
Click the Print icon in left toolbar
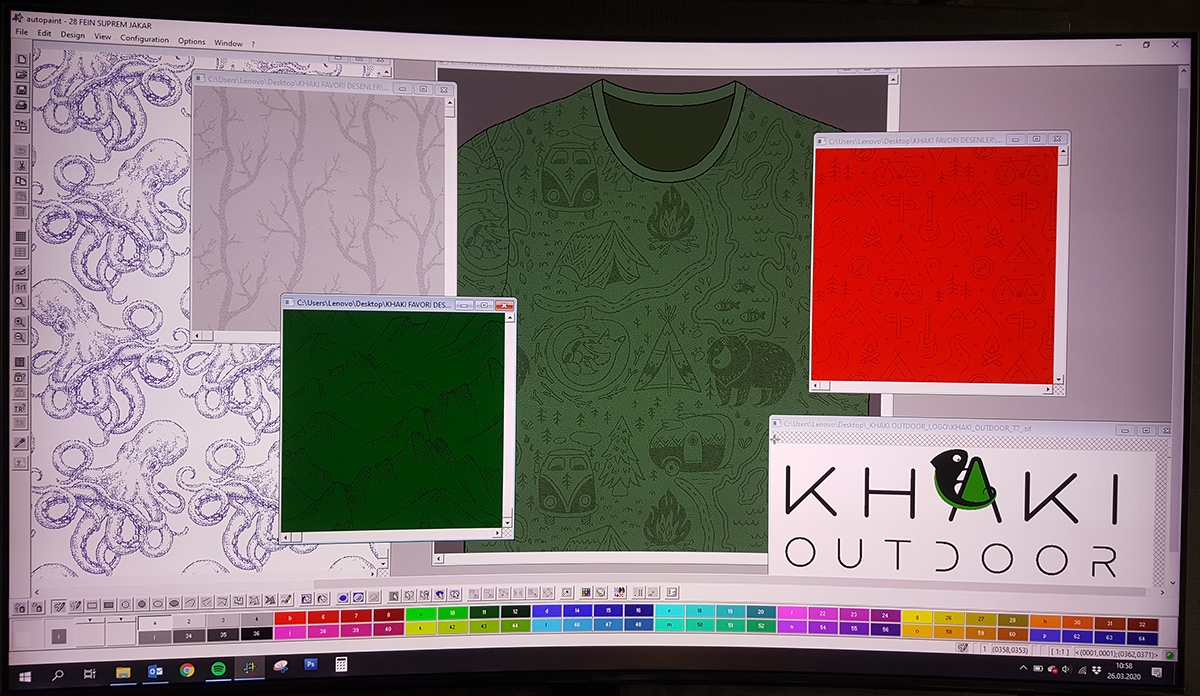pyautogui.click(x=22, y=106)
